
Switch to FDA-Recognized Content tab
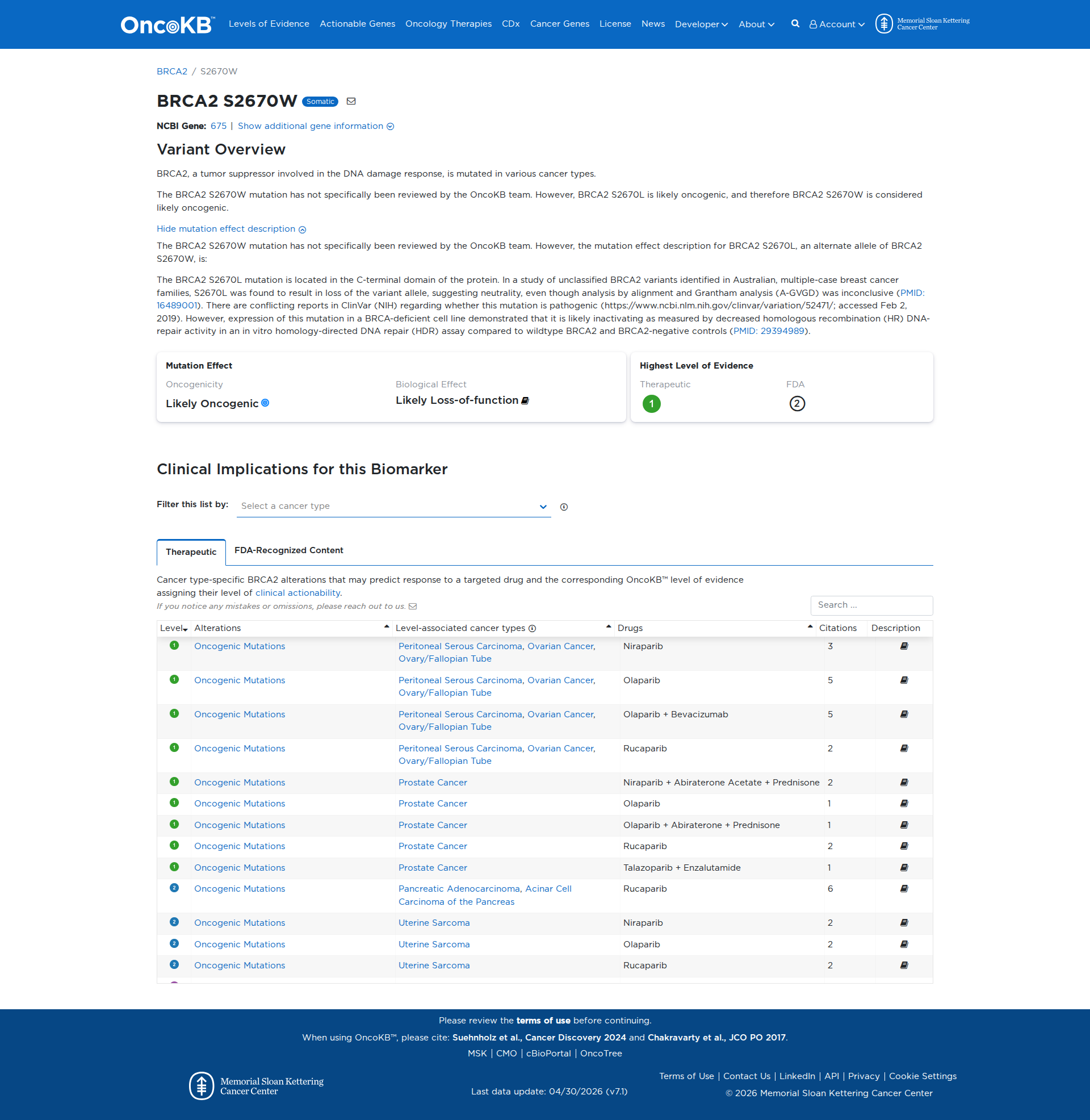288,550
